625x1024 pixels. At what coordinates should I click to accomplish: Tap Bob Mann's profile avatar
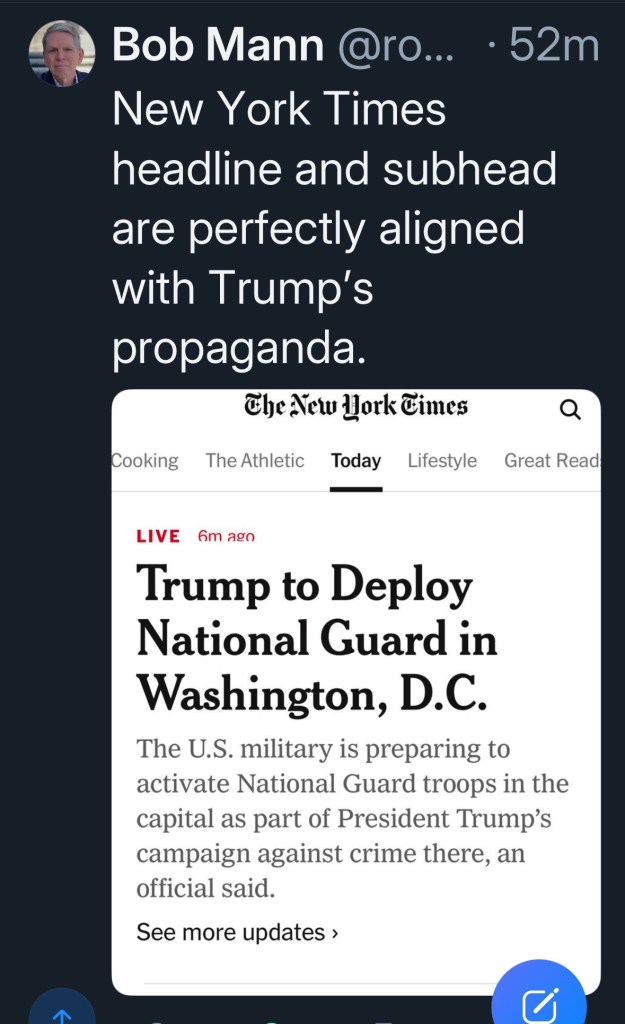click(61, 53)
